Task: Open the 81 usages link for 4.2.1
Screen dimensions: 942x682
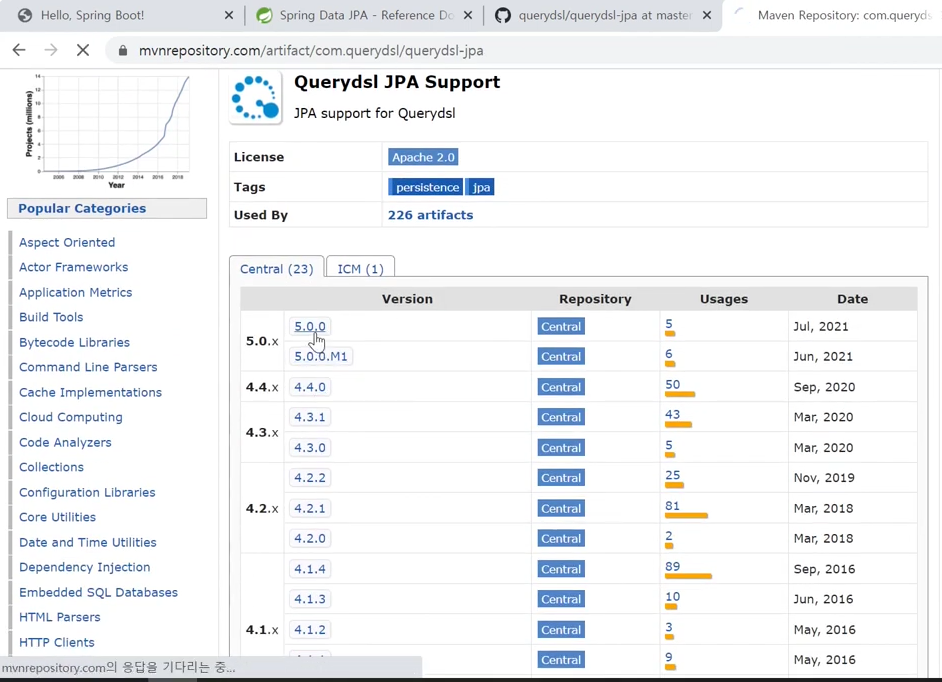Action: pos(672,506)
